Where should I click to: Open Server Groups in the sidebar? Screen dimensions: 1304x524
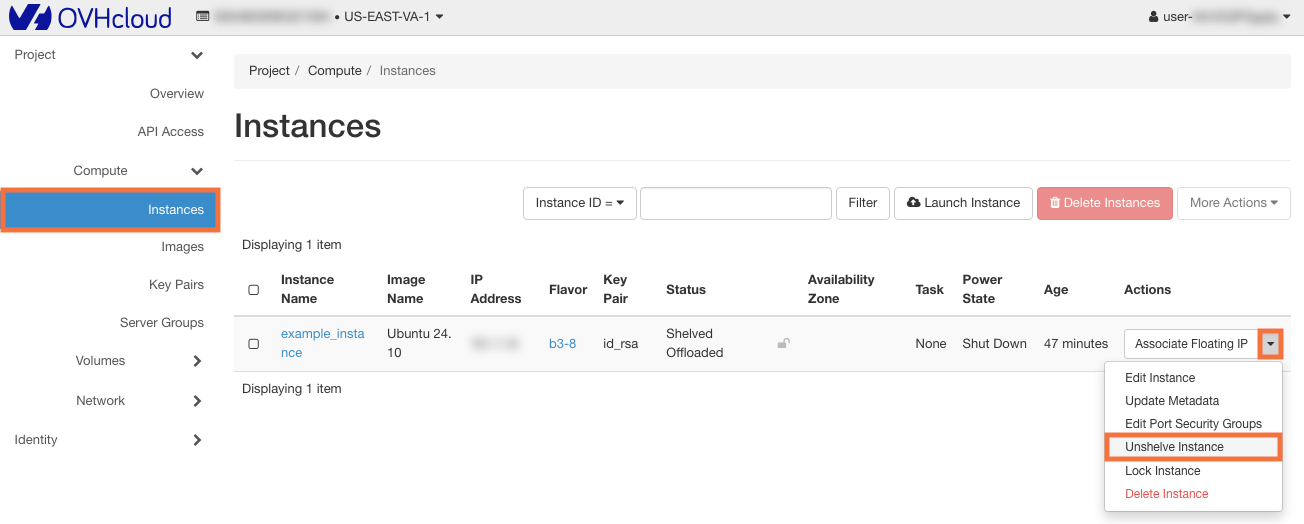pyautogui.click(x=161, y=323)
